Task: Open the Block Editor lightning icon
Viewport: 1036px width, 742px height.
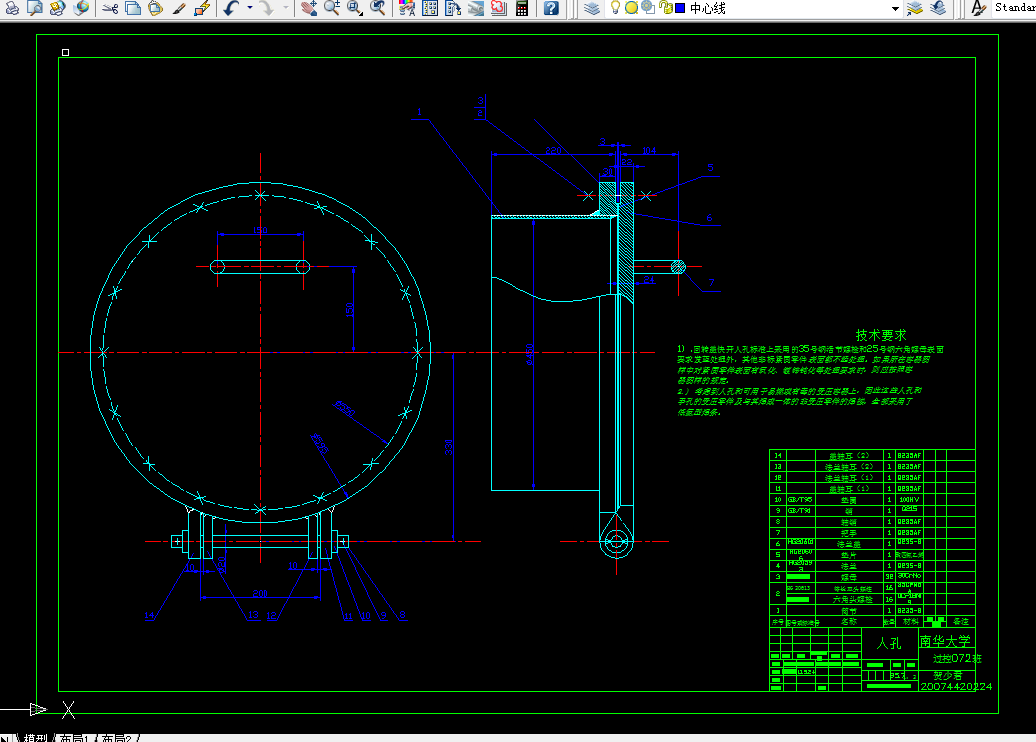Action: [x=202, y=8]
